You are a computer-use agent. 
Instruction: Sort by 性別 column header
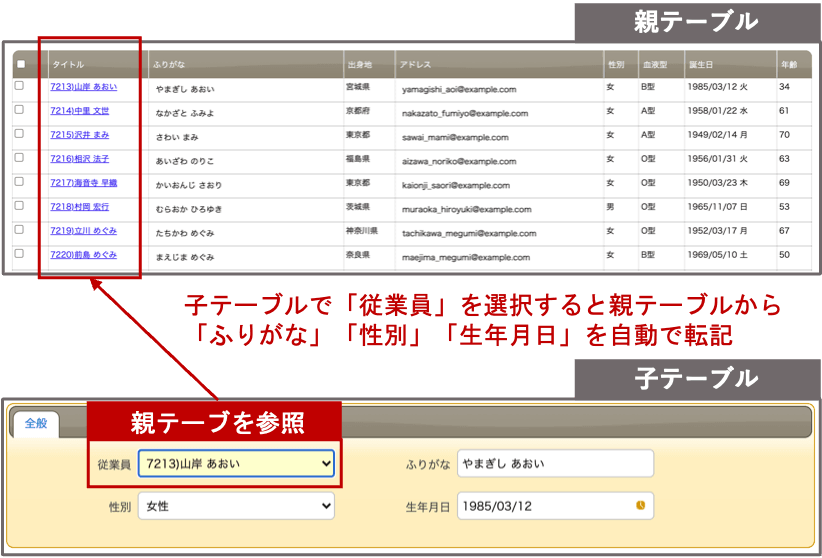(x=615, y=65)
